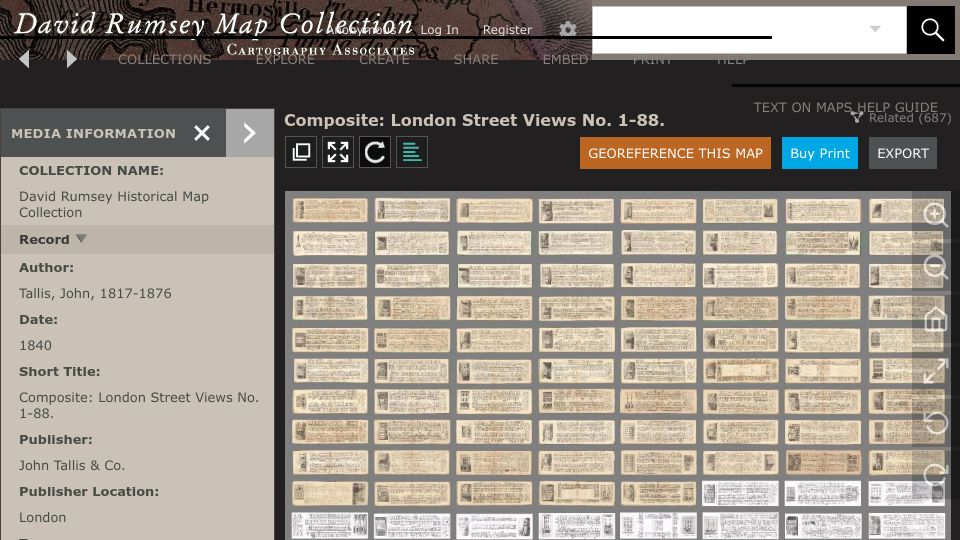Screen dimensions: 960x540
Task: Open the Related (687) filter
Action: tap(901, 118)
